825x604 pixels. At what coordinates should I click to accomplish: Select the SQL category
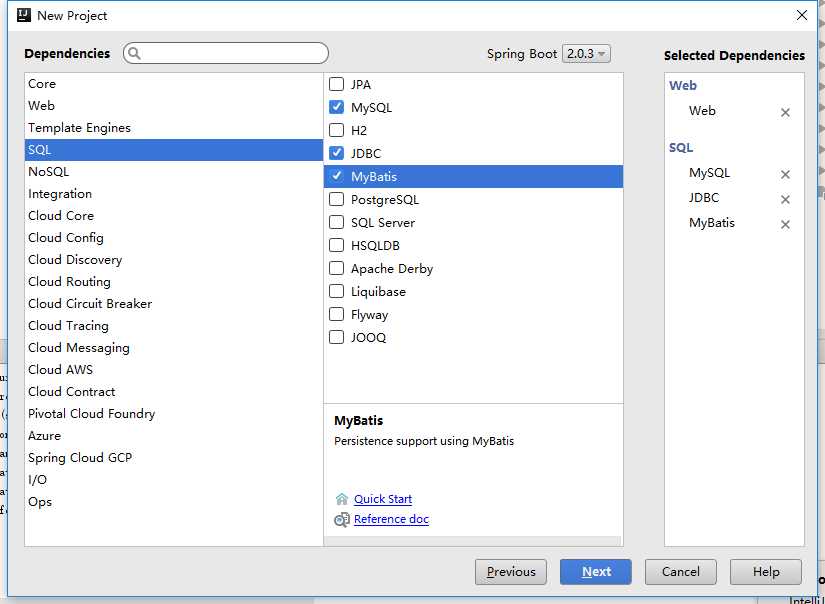coord(174,150)
